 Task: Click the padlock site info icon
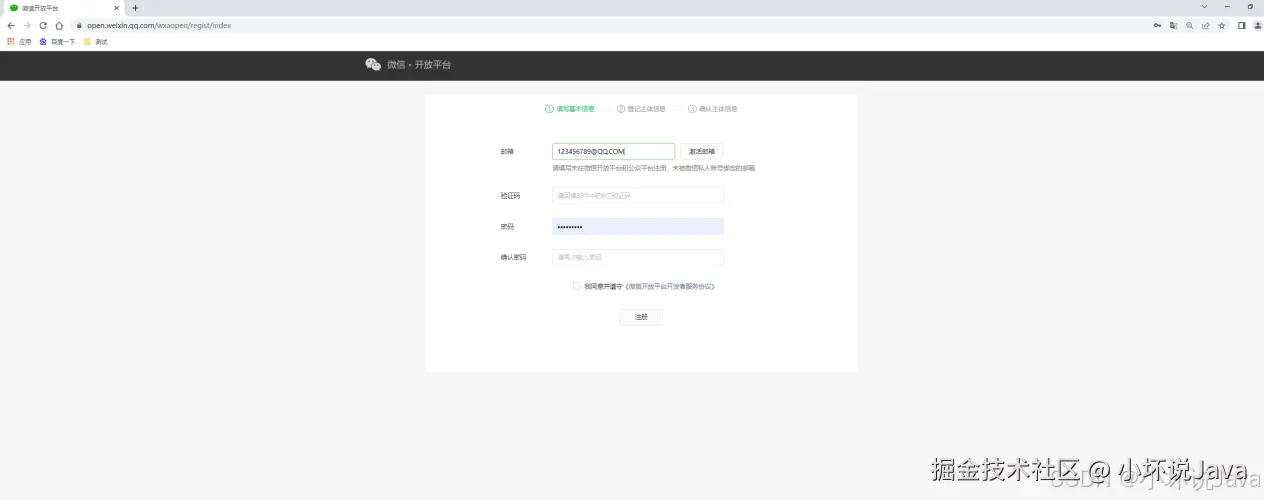78,25
